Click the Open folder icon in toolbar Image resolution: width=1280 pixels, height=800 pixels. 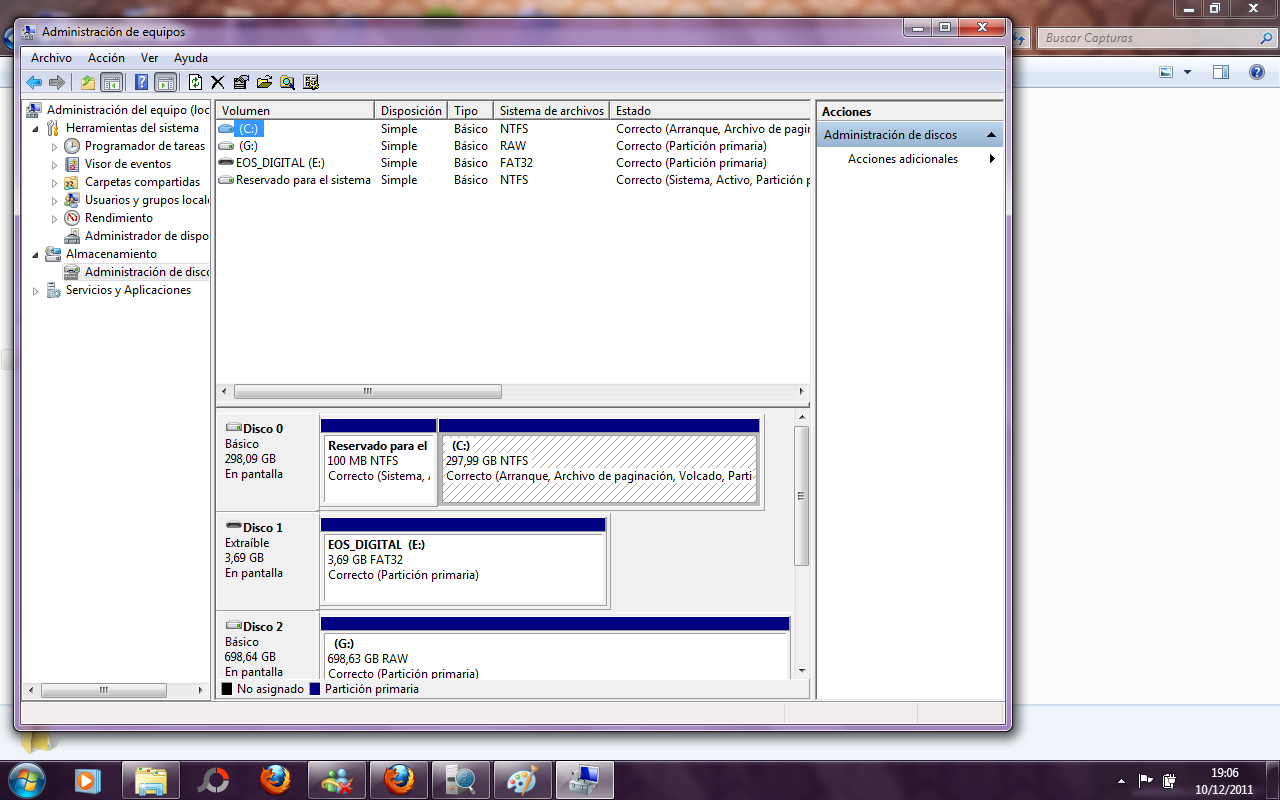pyautogui.click(x=264, y=82)
